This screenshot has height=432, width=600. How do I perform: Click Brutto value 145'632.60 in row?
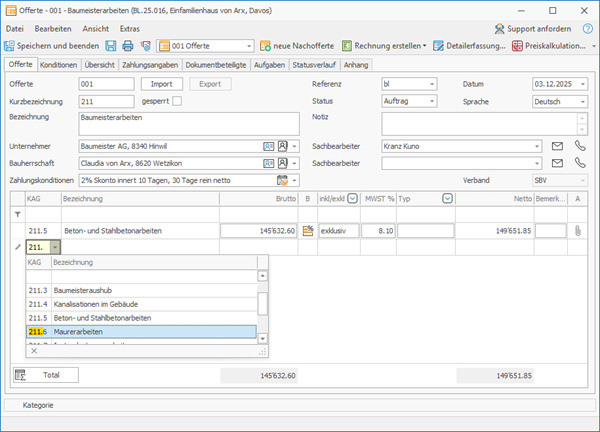tap(259, 231)
